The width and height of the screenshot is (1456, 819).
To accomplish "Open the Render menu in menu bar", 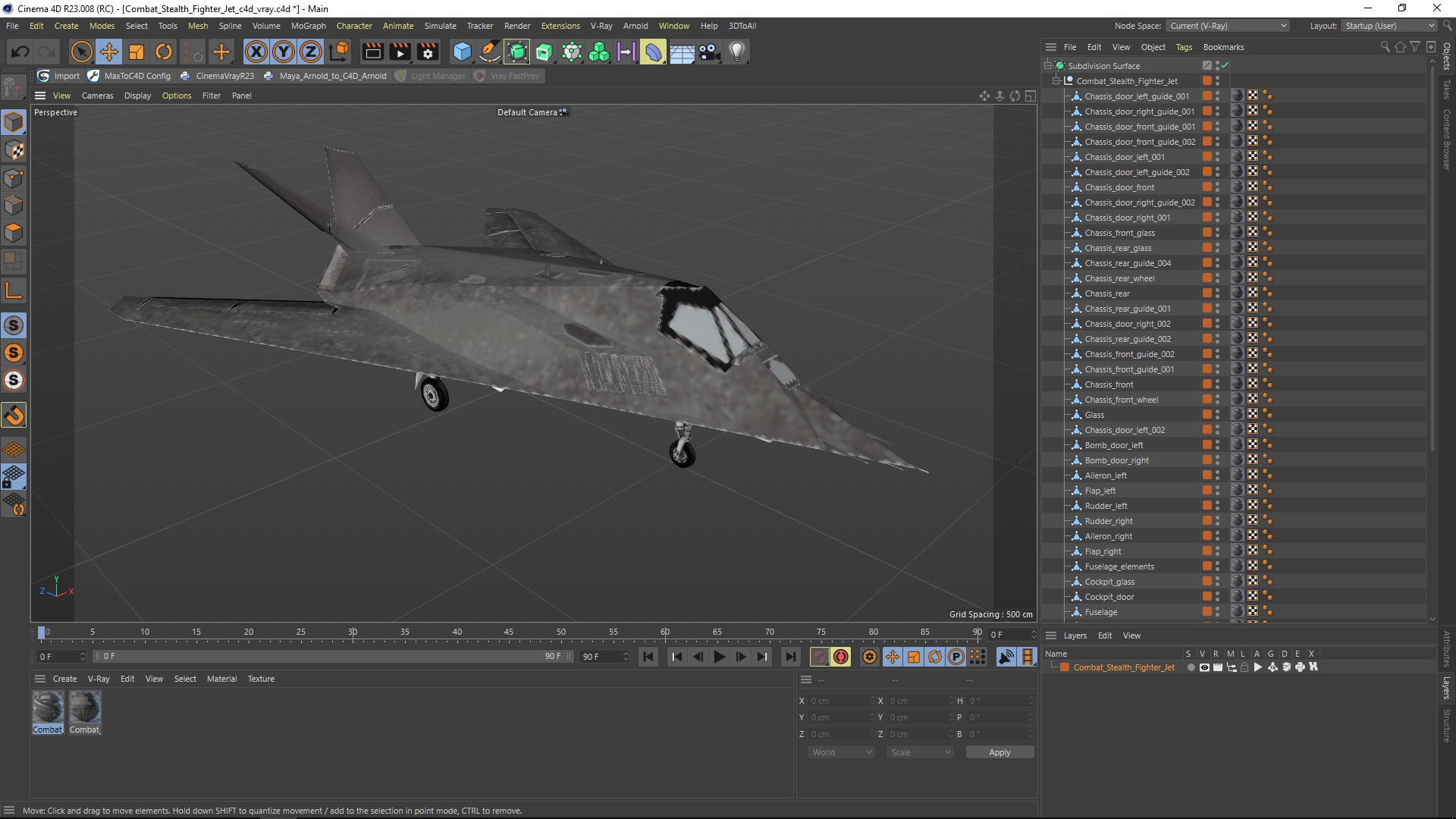I will click(x=517, y=25).
